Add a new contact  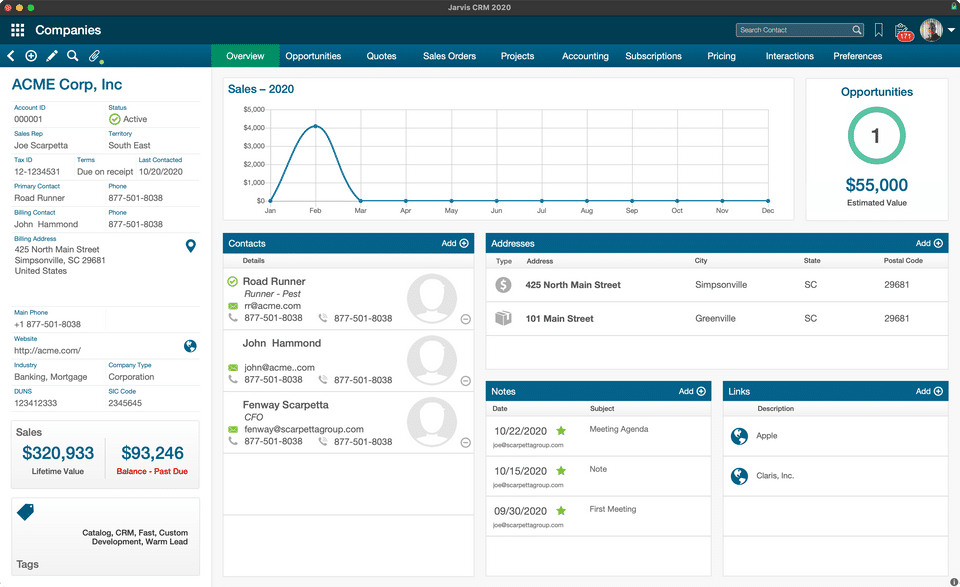(x=455, y=244)
